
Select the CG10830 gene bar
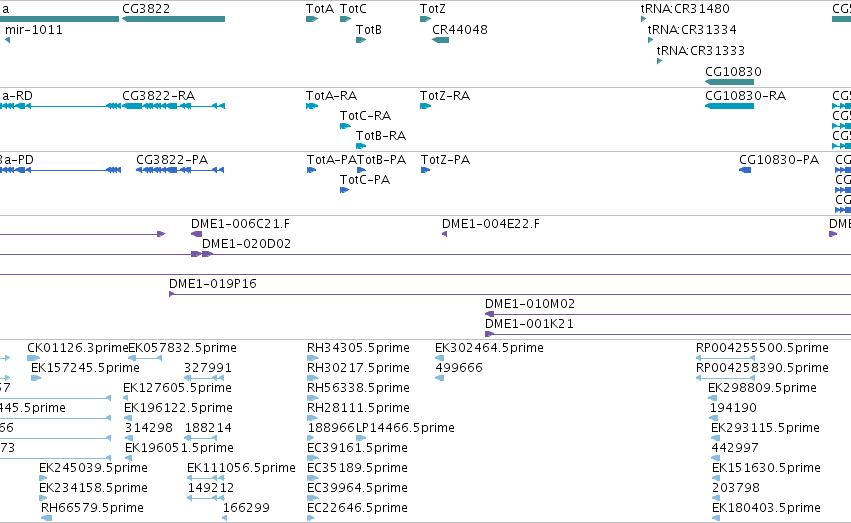[729, 82]
